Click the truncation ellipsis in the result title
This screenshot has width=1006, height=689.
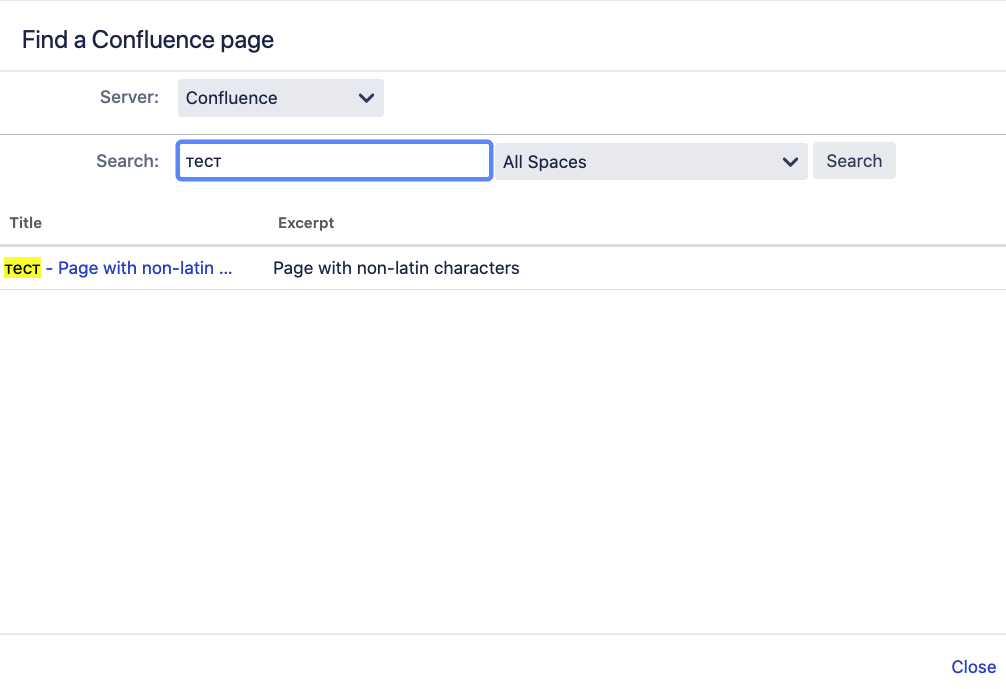point(225,269)
